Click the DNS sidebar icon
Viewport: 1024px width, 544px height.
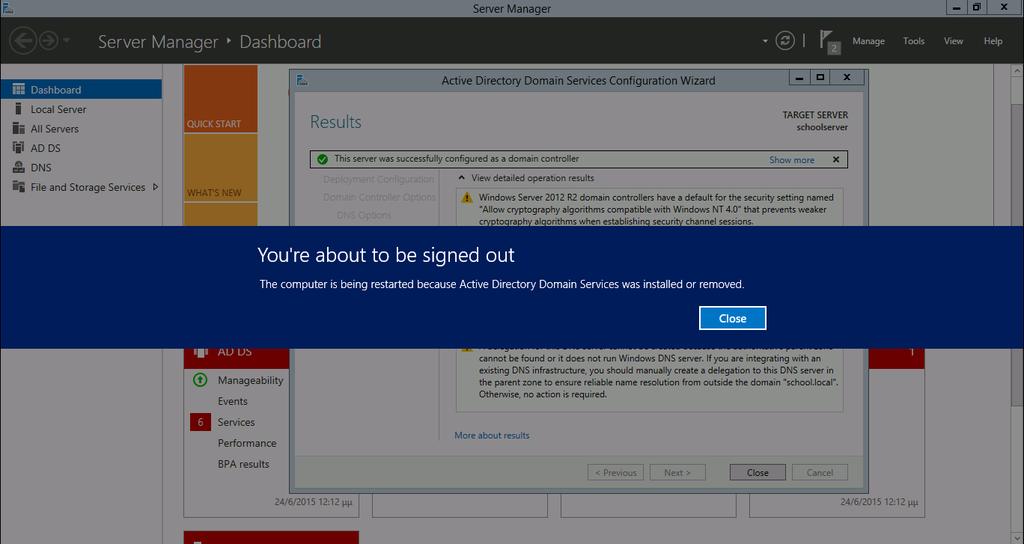point(18,167)
